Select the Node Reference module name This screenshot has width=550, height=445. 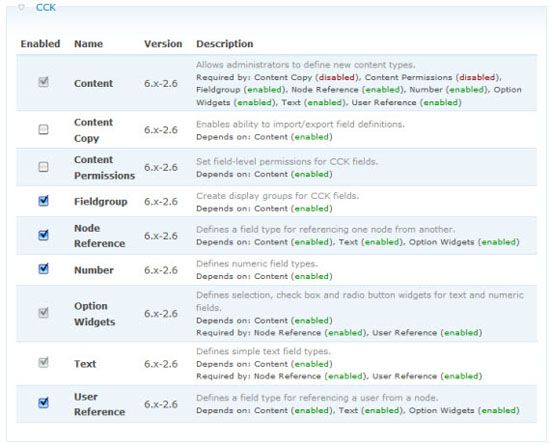99,236
